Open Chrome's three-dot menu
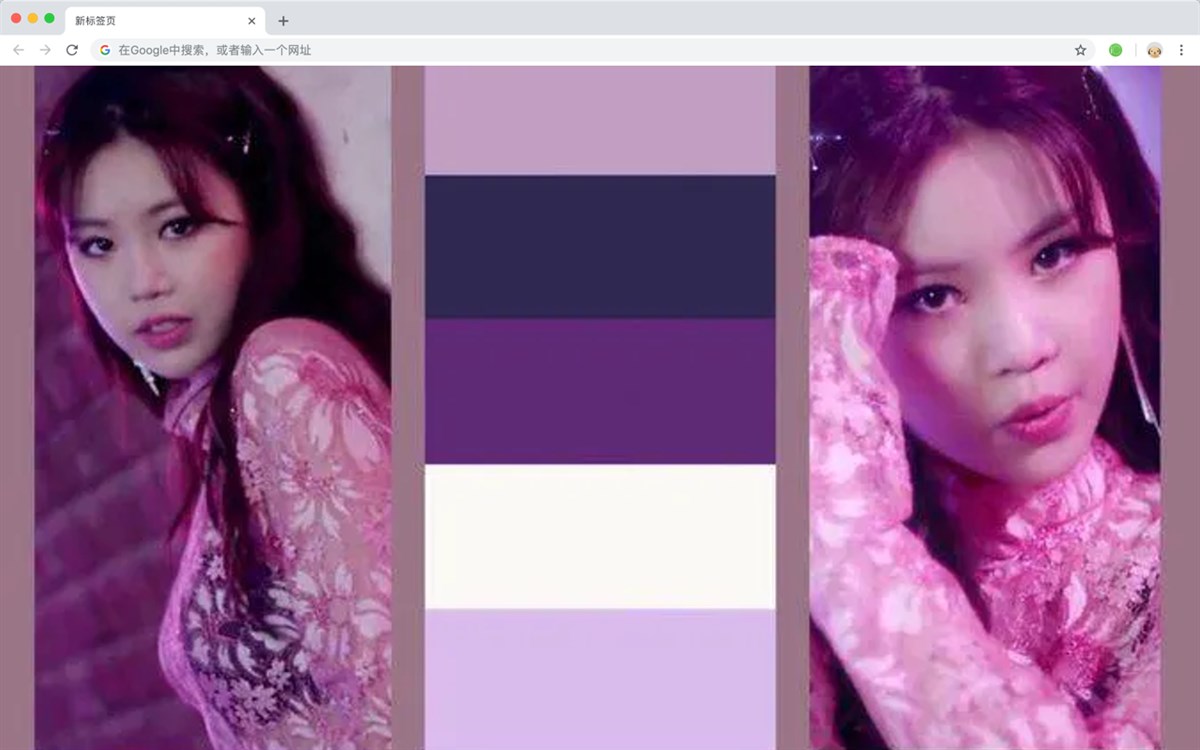This screenshot has height=750, width=1200. tap(1181, 50)
